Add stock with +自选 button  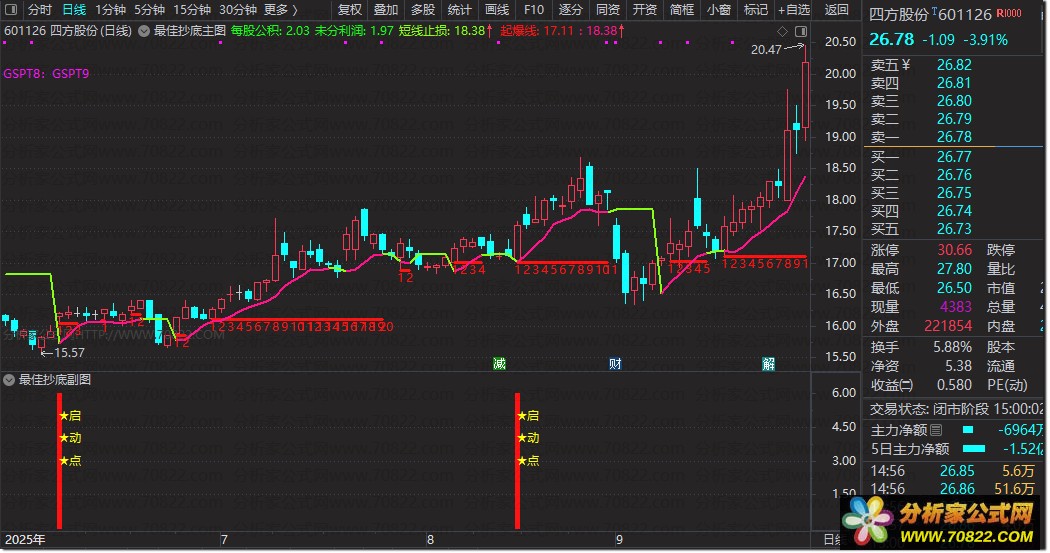click(794, 9)
